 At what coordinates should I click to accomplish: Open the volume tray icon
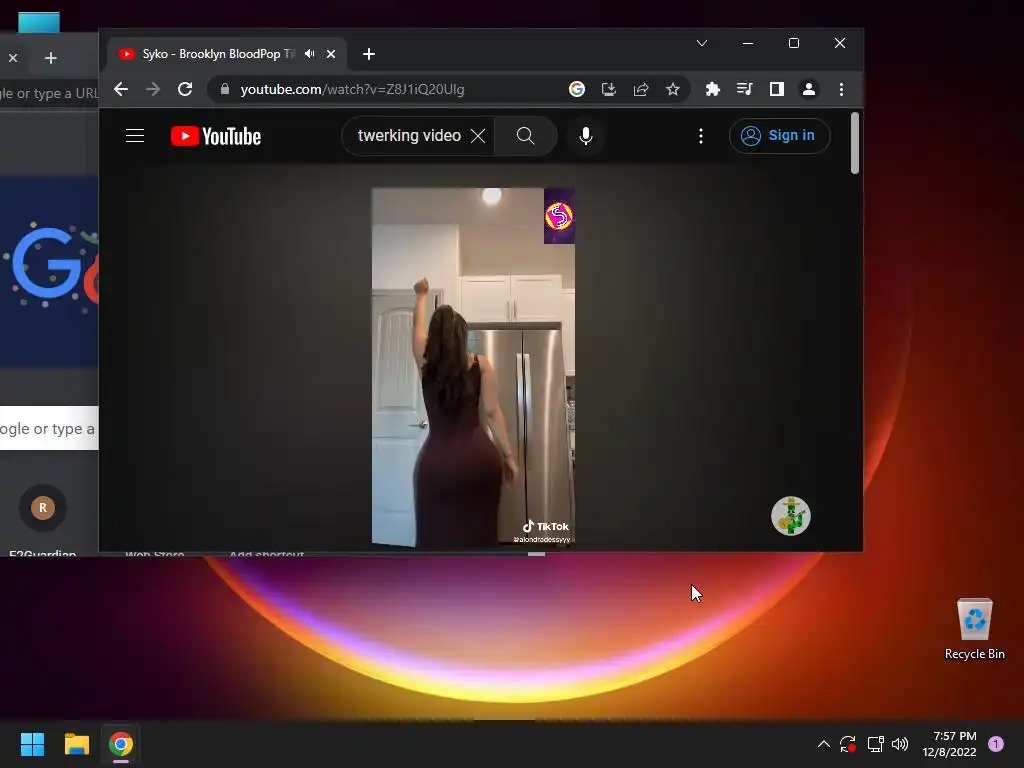point(900,744)
